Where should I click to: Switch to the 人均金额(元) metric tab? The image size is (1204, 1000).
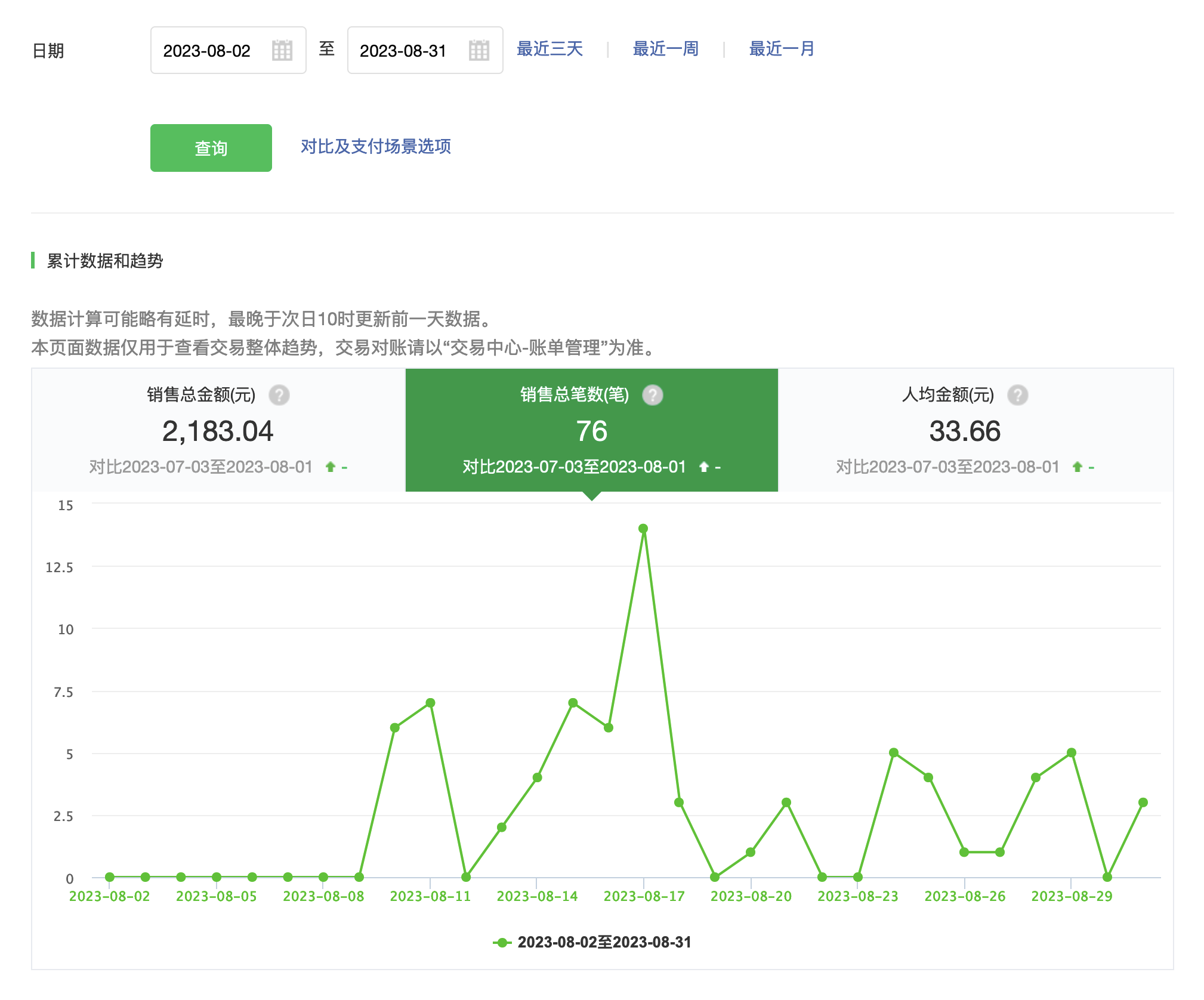click(964, 430)
